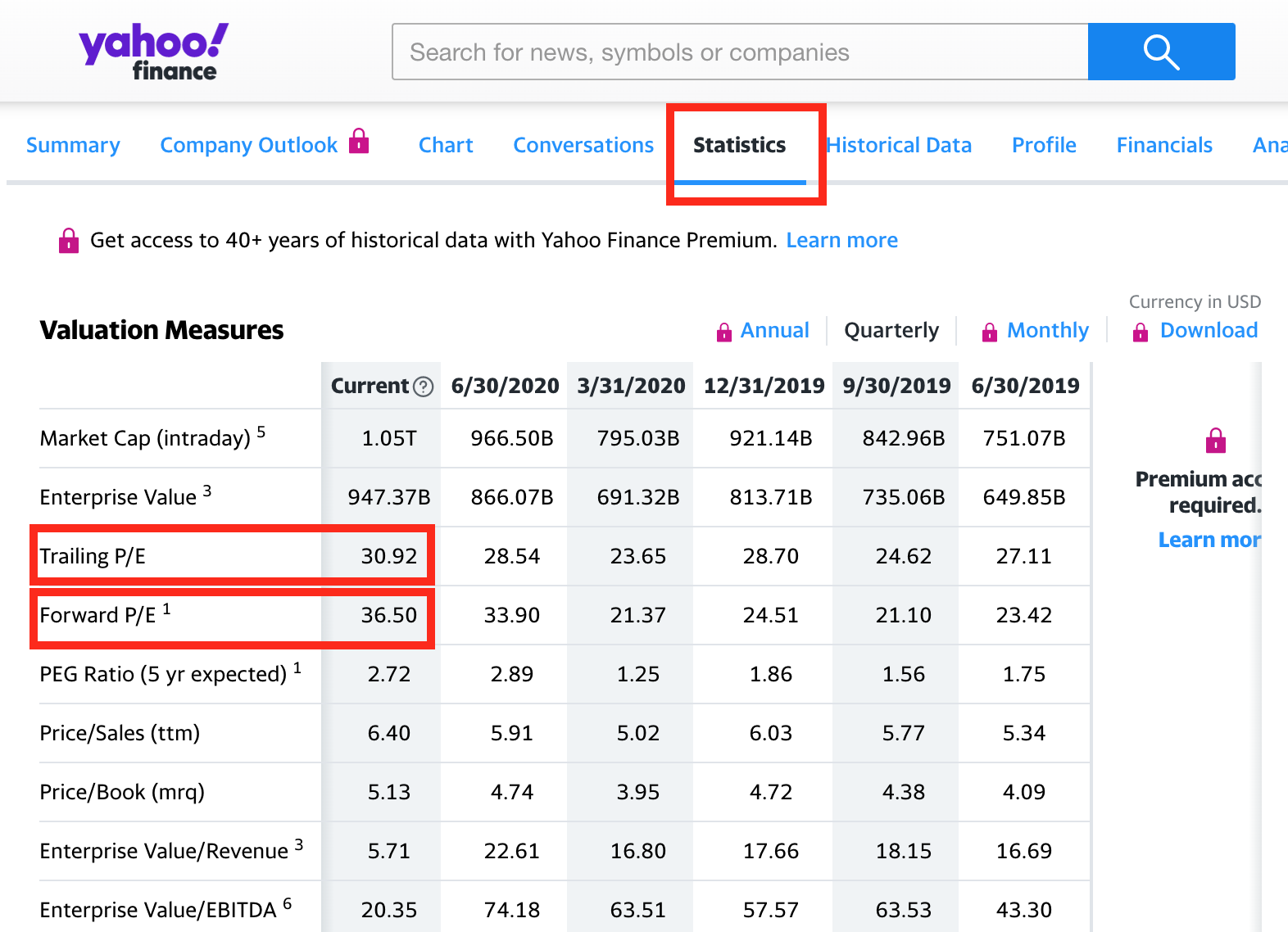The image size is (1288, 932).
Task: Open the Financials tab
Action: pos(1164,145)
